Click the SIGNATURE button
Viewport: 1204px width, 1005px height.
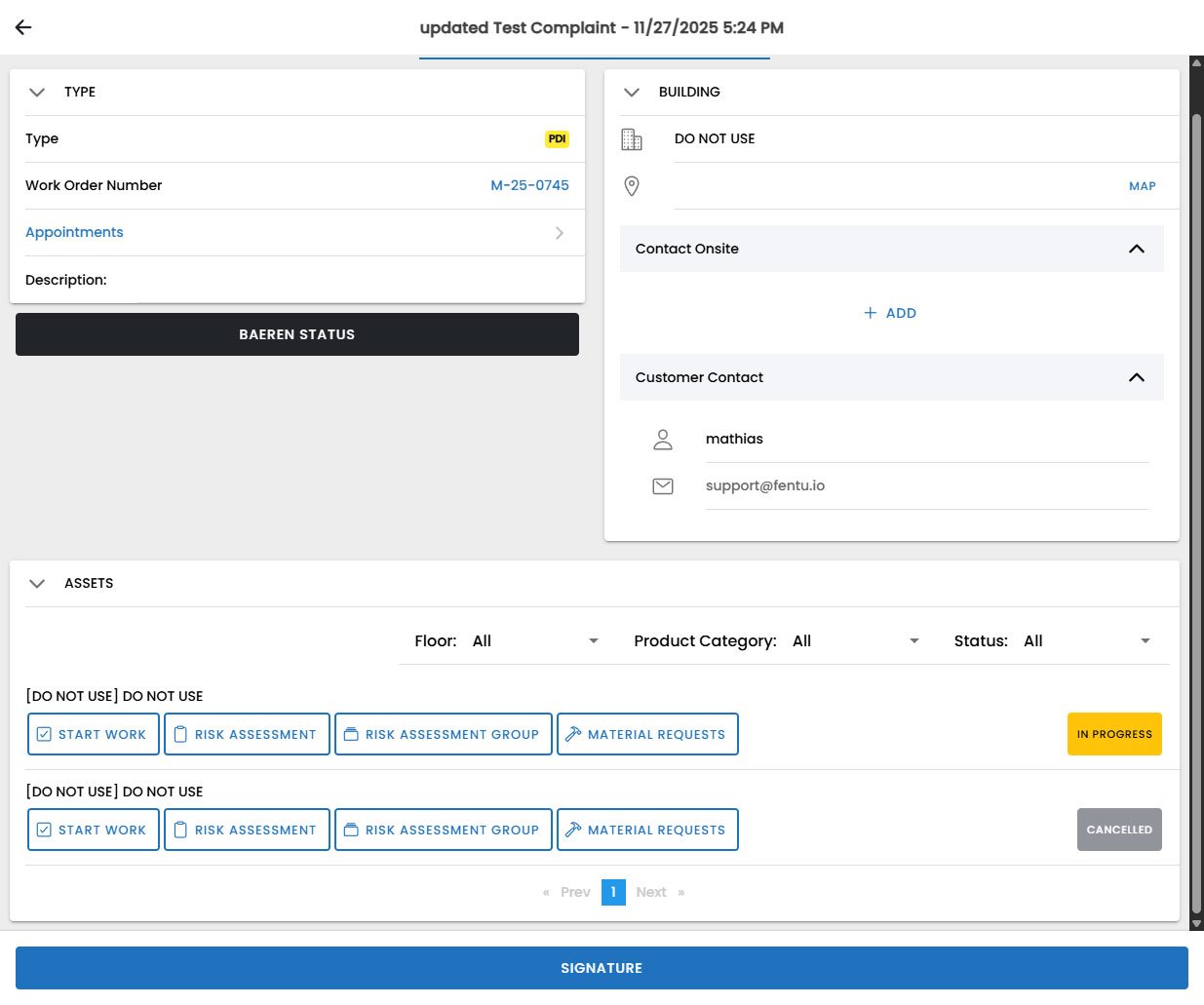[602, 968]
